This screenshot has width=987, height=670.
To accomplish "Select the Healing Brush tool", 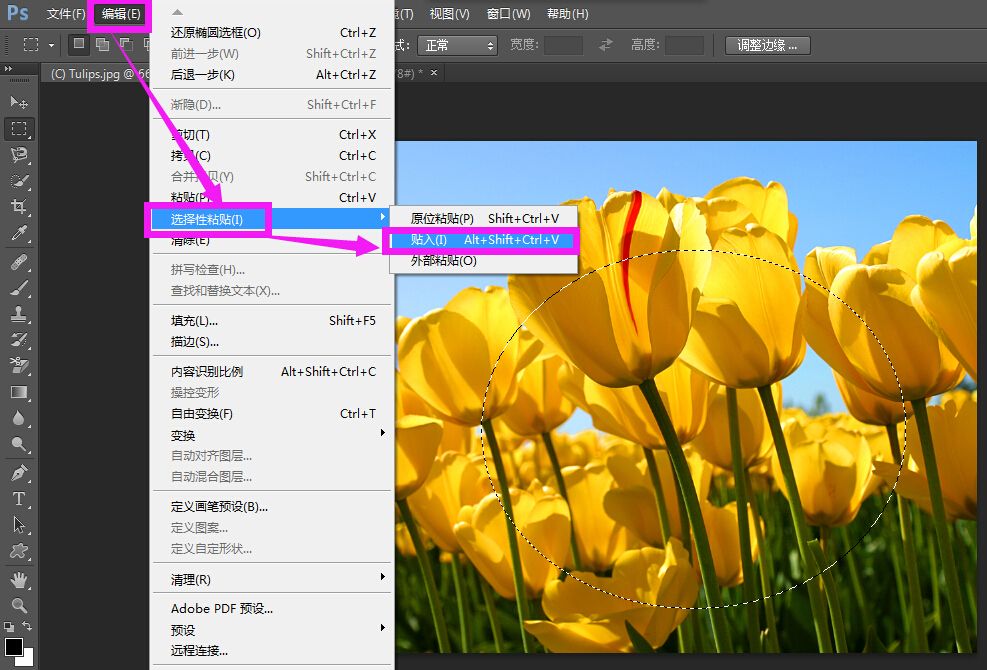I will 19,262.
